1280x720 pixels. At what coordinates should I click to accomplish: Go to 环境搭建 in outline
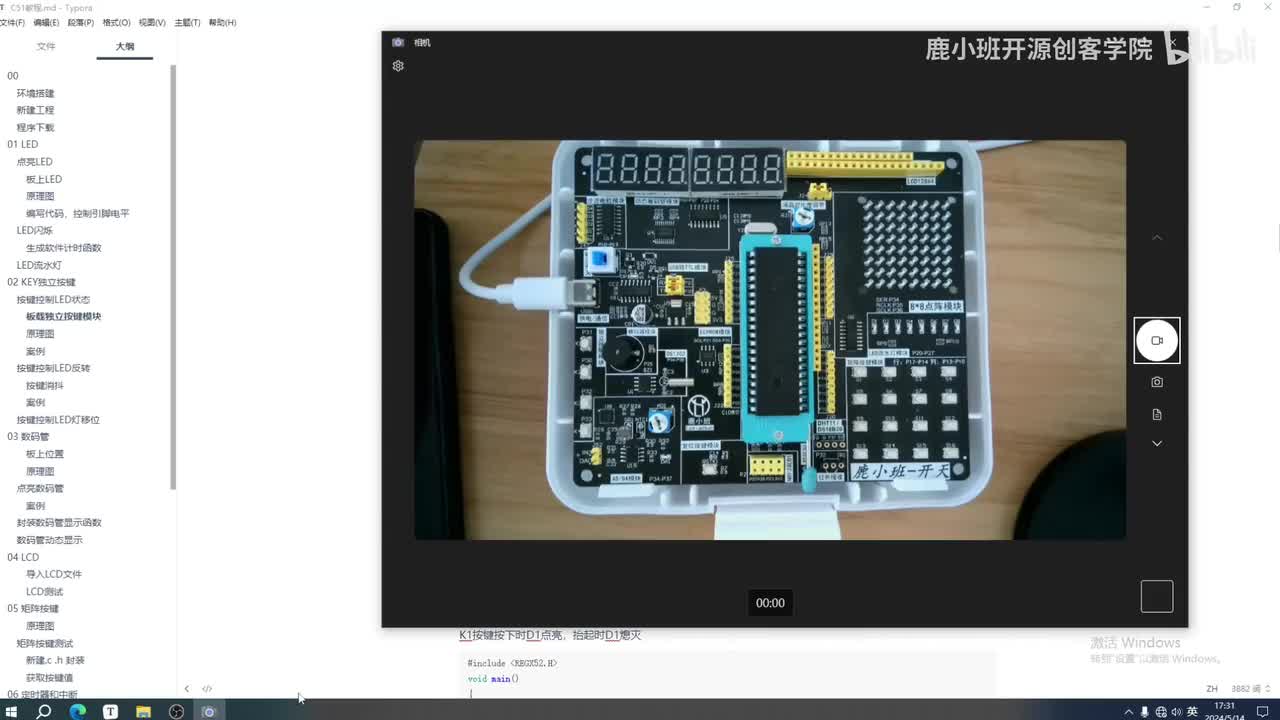click(35, 93)
